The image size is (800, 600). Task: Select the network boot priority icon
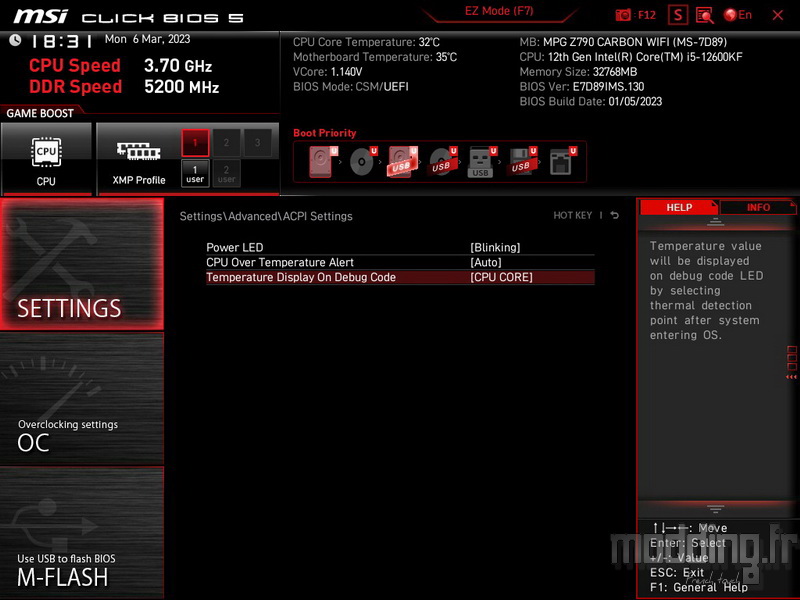(x=562, y=162)
